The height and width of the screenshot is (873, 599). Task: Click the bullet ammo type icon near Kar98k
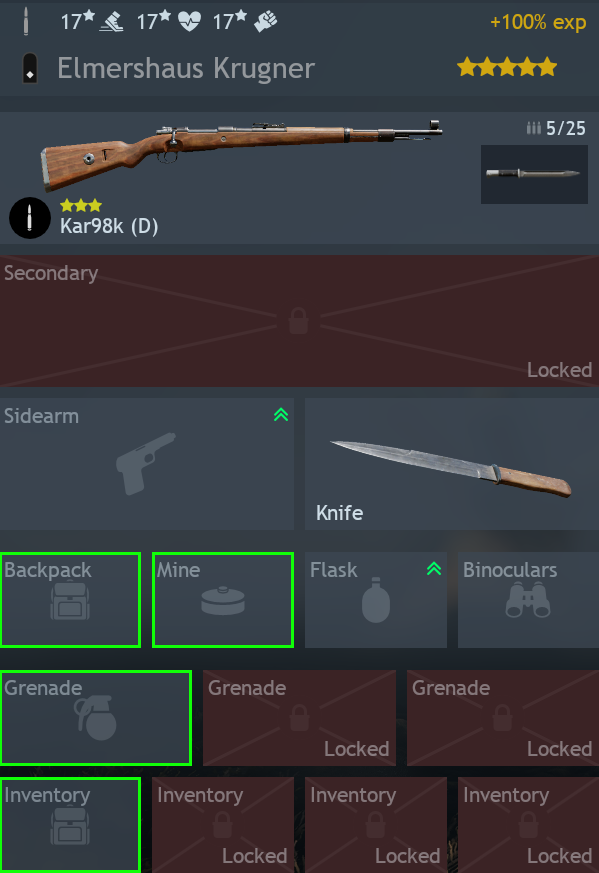pyautogui.click(x=30, y=218)
